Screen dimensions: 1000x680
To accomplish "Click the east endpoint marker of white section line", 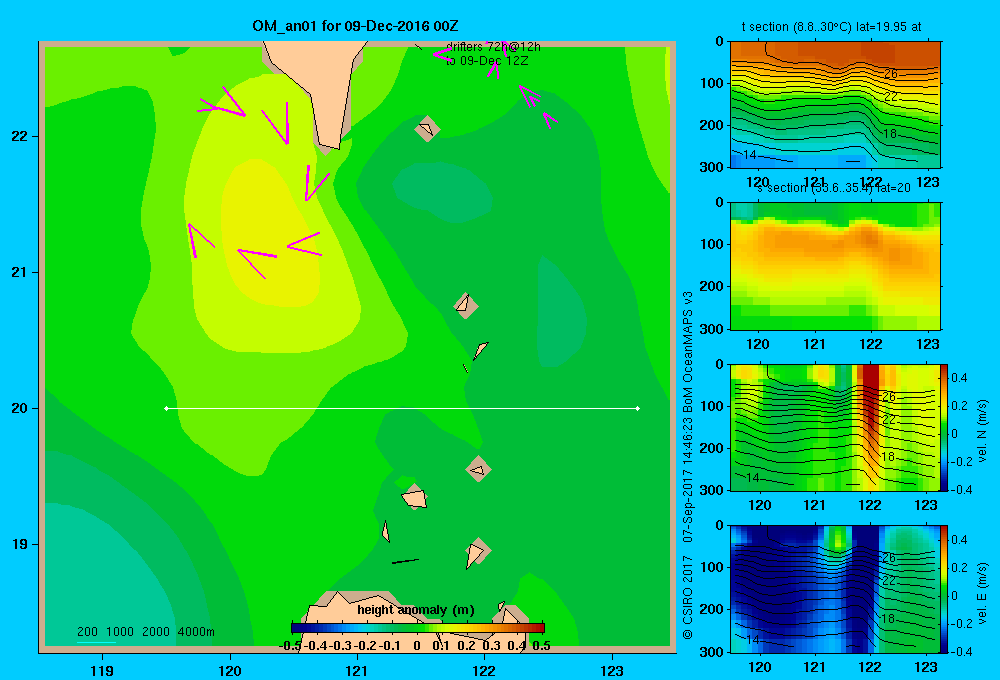I will [638, 408].
